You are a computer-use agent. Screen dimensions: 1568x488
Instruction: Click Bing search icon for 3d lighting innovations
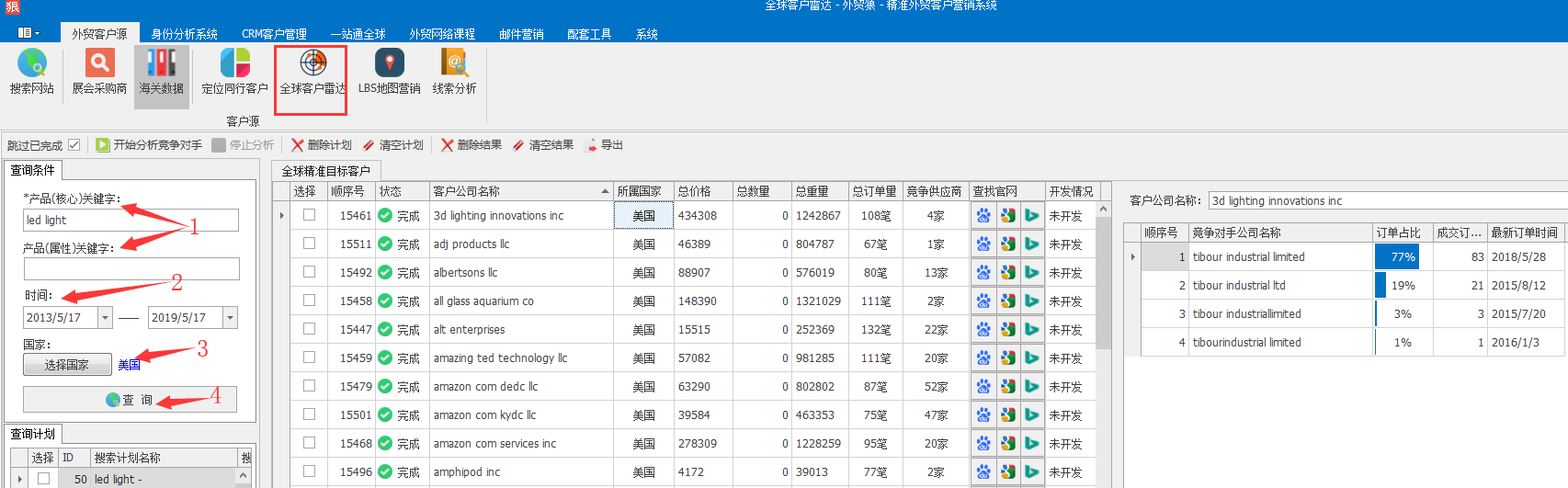click(1032, 216)
